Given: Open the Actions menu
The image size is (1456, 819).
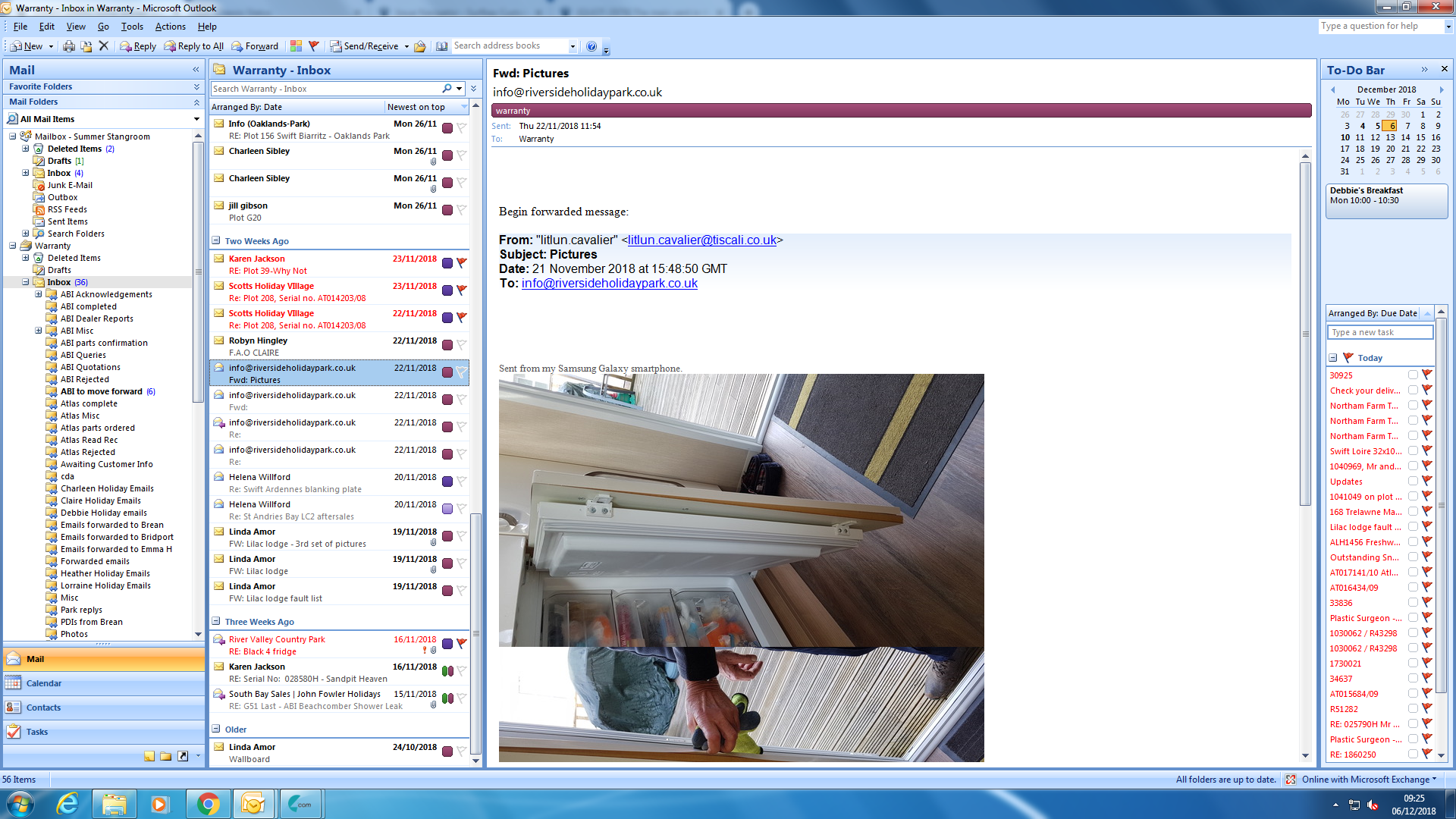Looking at the screenshot, I should (x=170, y=27).
